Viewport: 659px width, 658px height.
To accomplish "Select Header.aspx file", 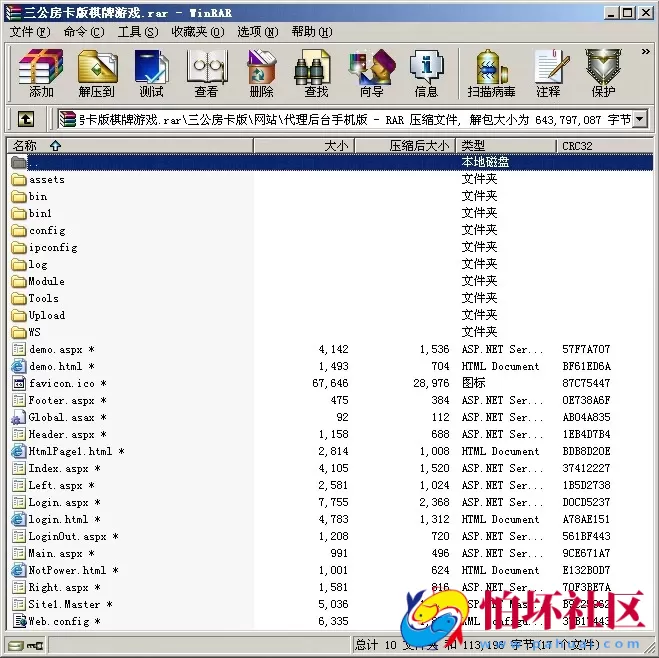I will 59,434.
